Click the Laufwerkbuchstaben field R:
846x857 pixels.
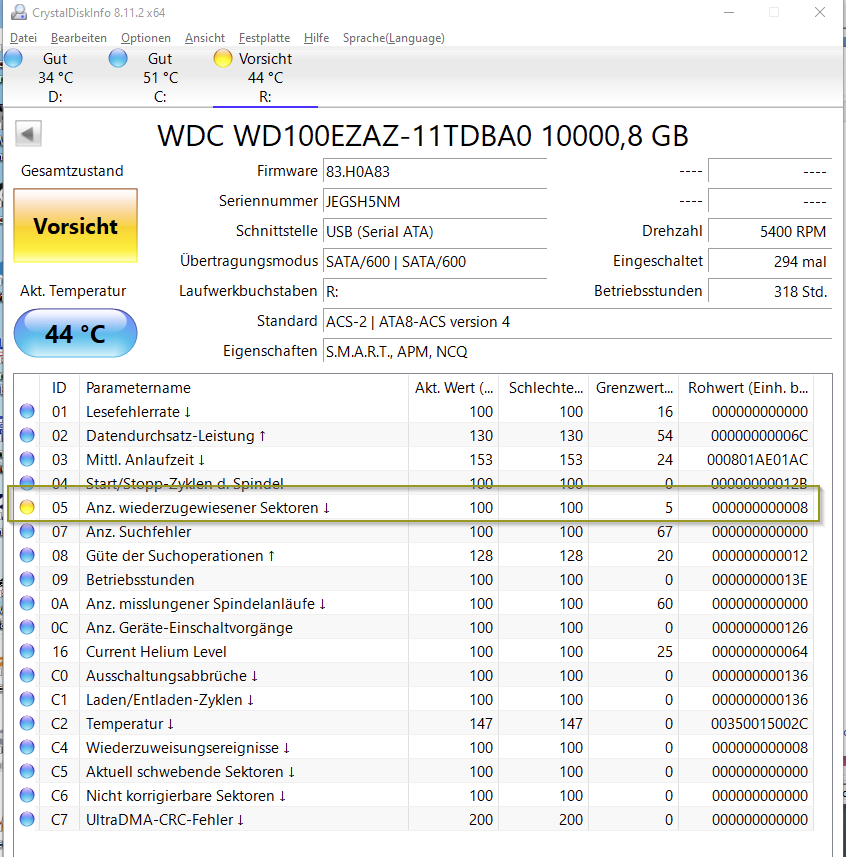[435, 292]
